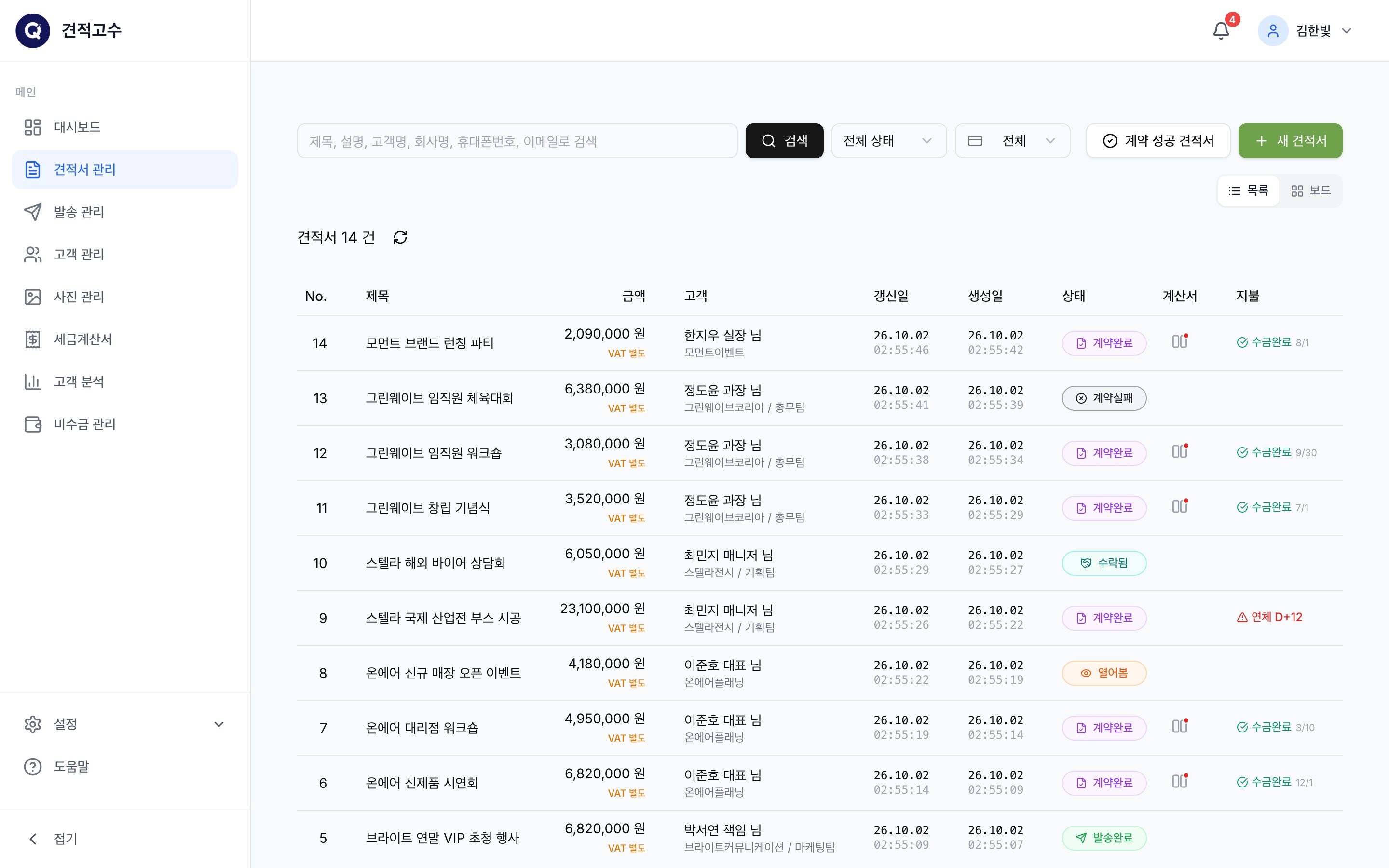Image resolution: width=1389 pixels, height=868 pixels.
Task: Click the 견적고수 logo icon
Action: (x=33, y=30)
